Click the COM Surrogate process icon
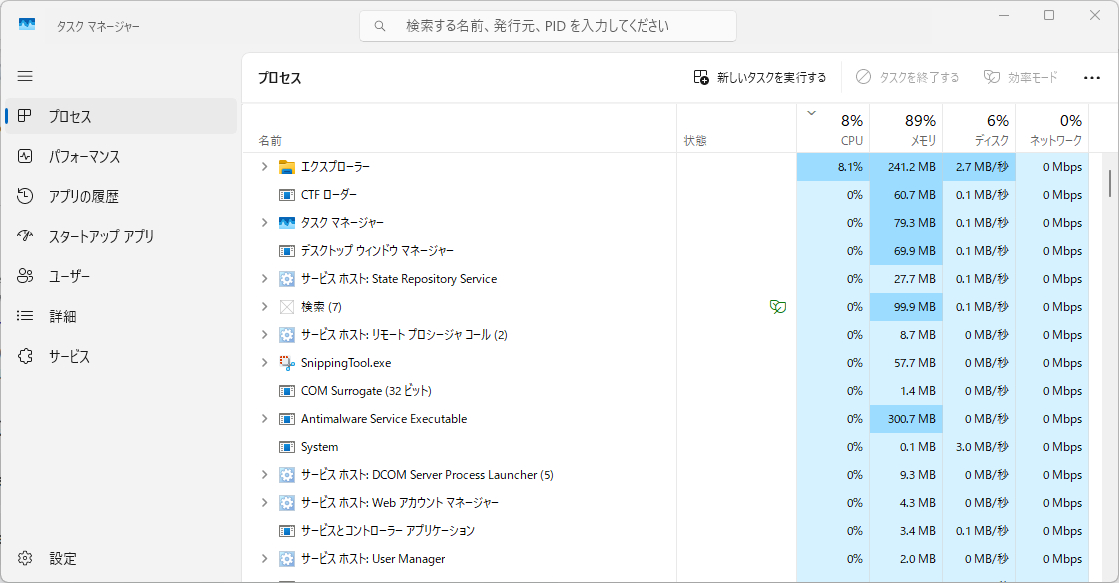 click(x=287, y=391)
